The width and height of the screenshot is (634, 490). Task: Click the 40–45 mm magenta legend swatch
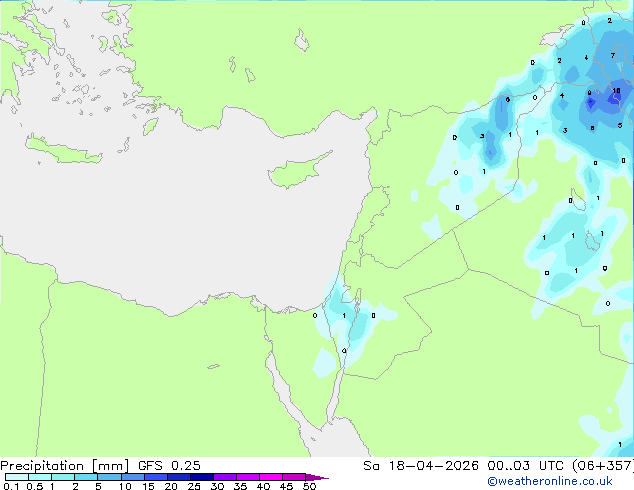pos(271,477)
